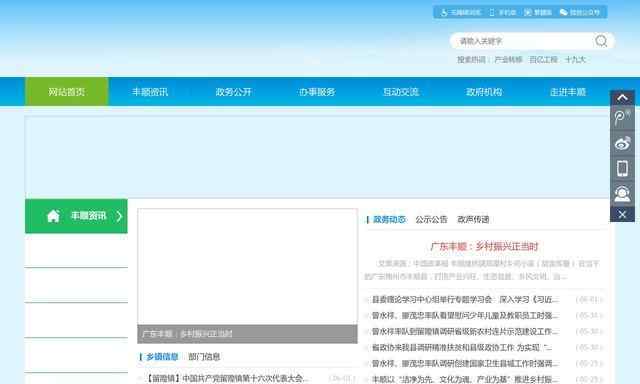Click the magnifier search icon

click(x=601, y=41)
